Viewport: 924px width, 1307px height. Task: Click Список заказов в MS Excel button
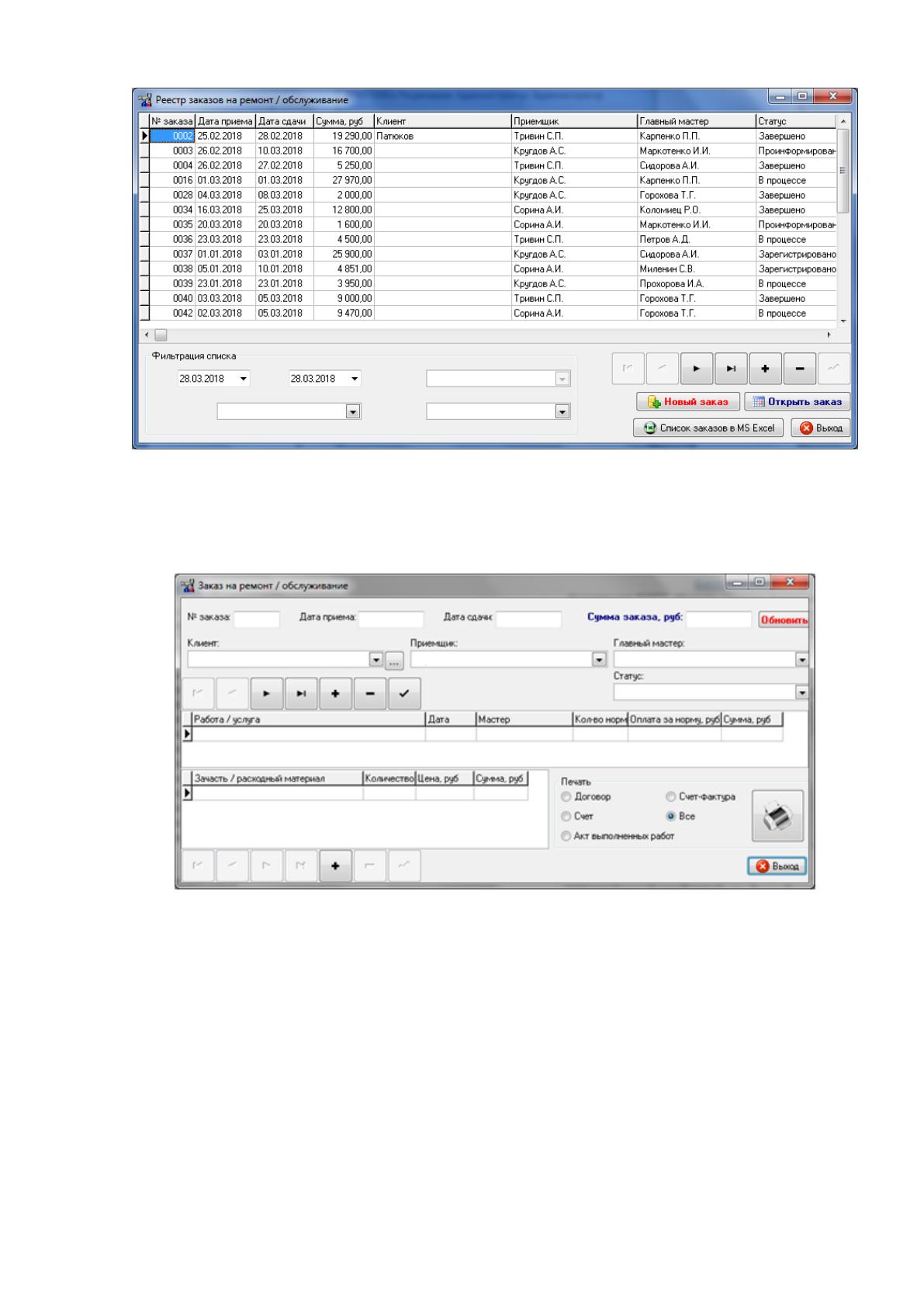pyautogui.click(x=709, y=428)
